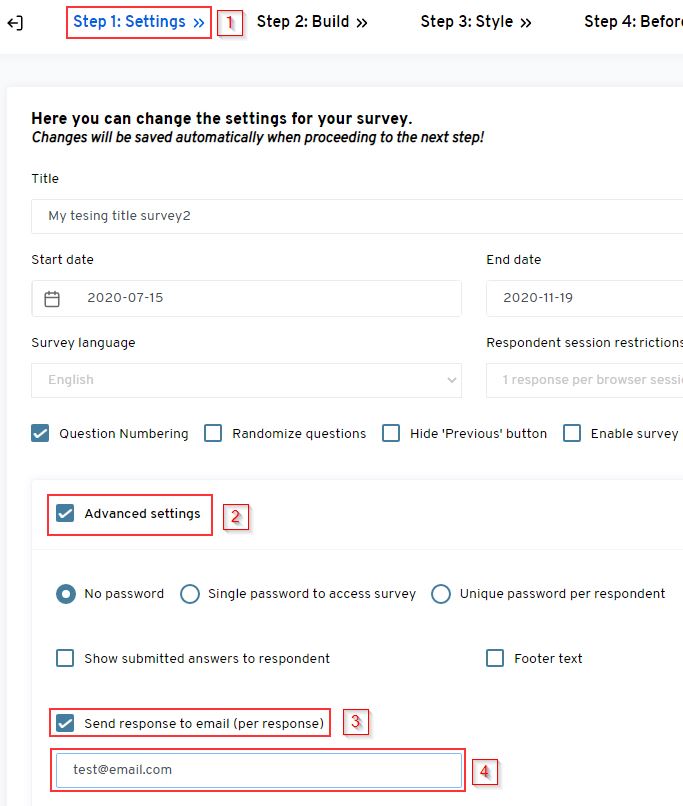
Task: Open the Respondent session restrictions dropdown
Action: pyautogui.click(x=584, y=380)
